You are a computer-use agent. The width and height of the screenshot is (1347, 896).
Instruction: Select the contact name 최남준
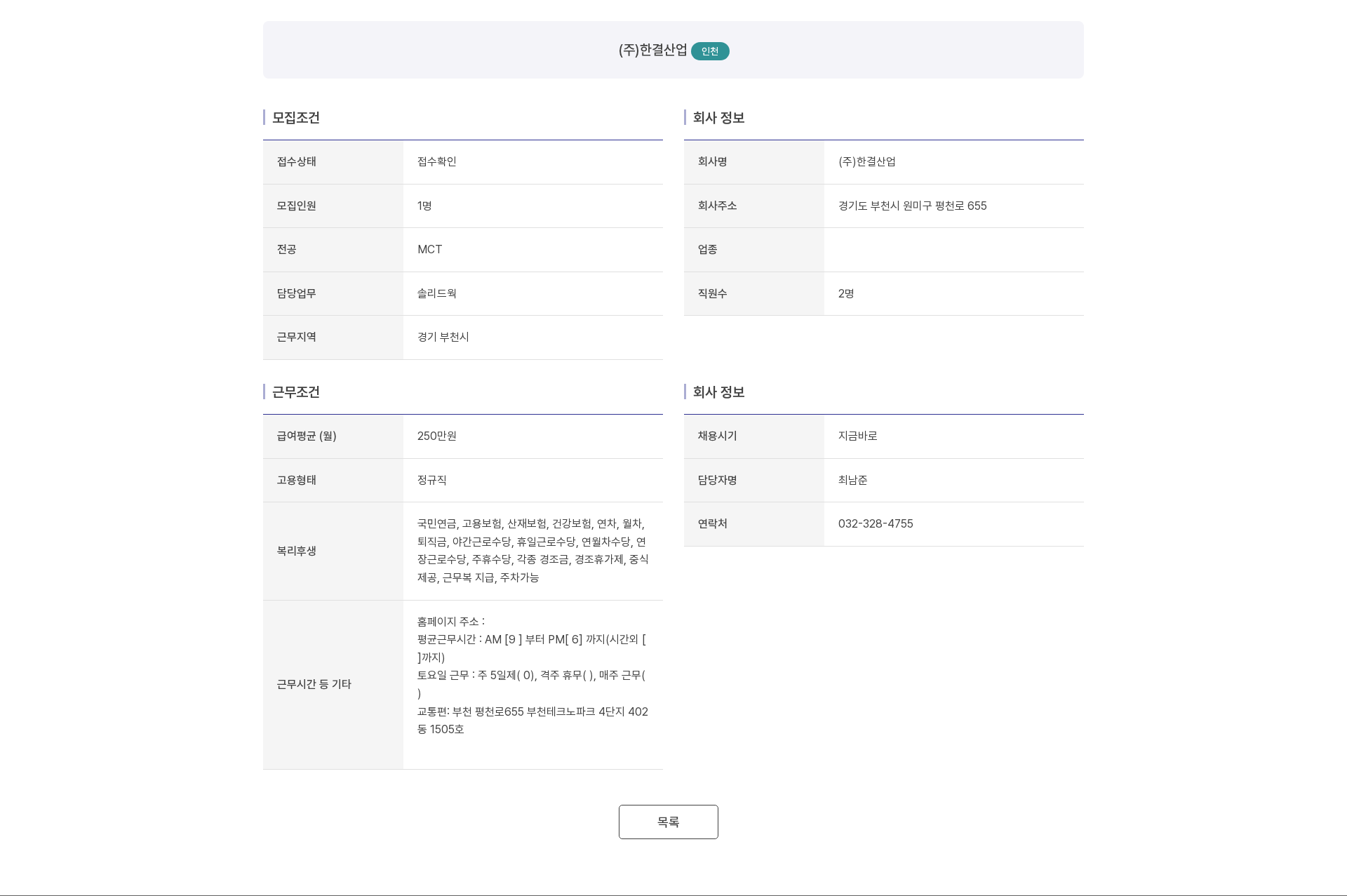click(853, 480)
